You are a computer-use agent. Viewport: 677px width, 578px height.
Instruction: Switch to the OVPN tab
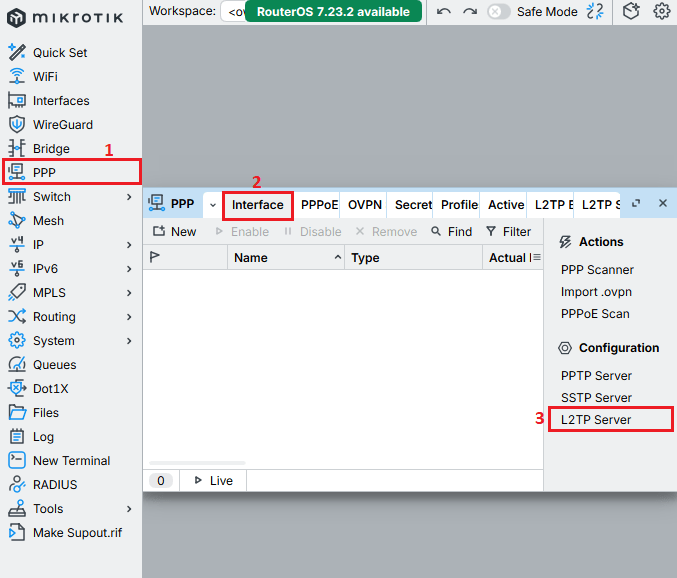tap(365, 205)
